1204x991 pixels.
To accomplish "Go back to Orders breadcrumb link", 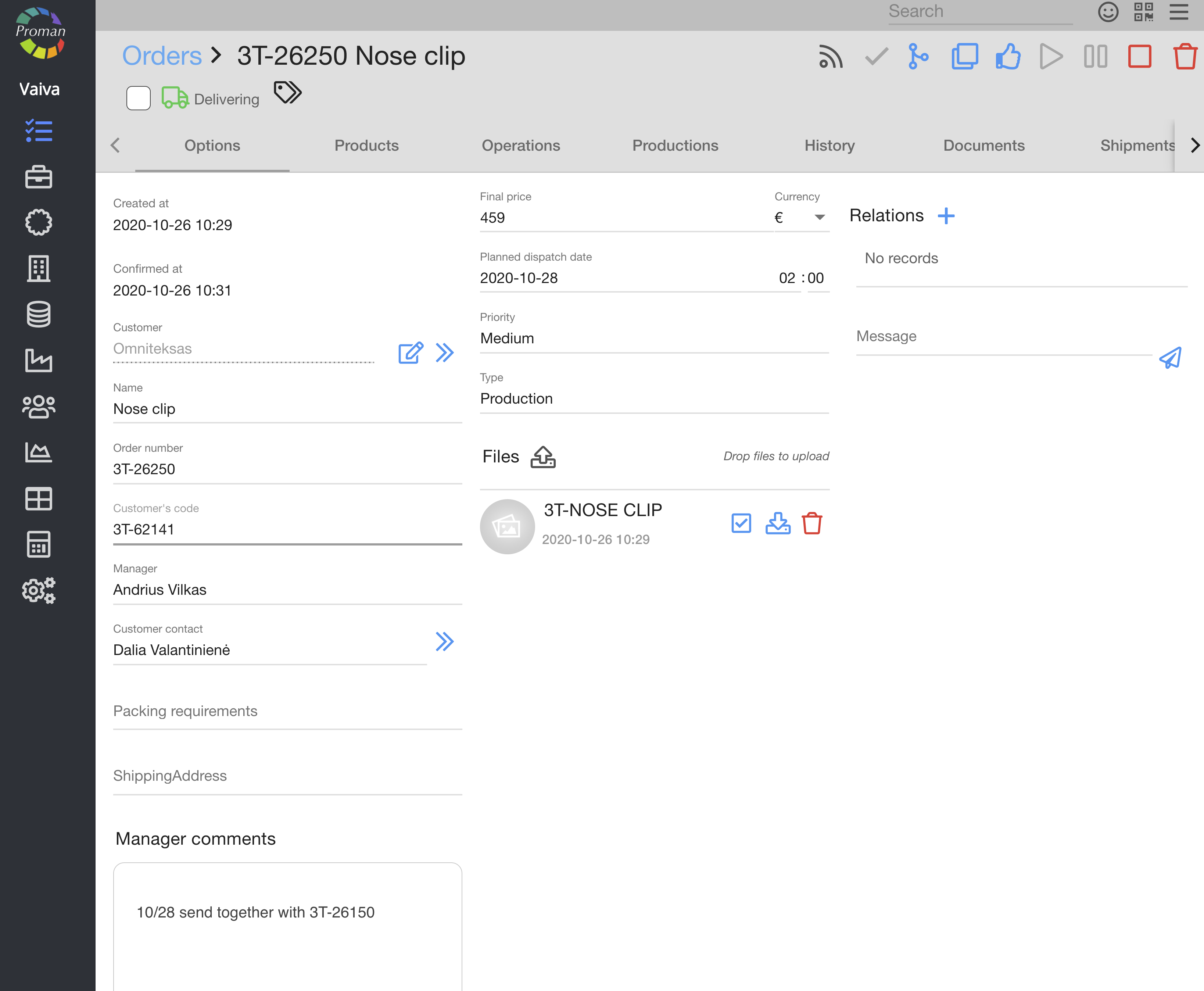I will [x=162, y=56].
